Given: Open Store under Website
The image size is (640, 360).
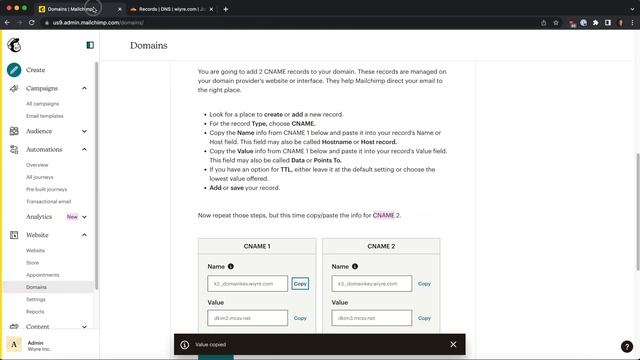Looking at the screenshot, I should pos(33,263).
